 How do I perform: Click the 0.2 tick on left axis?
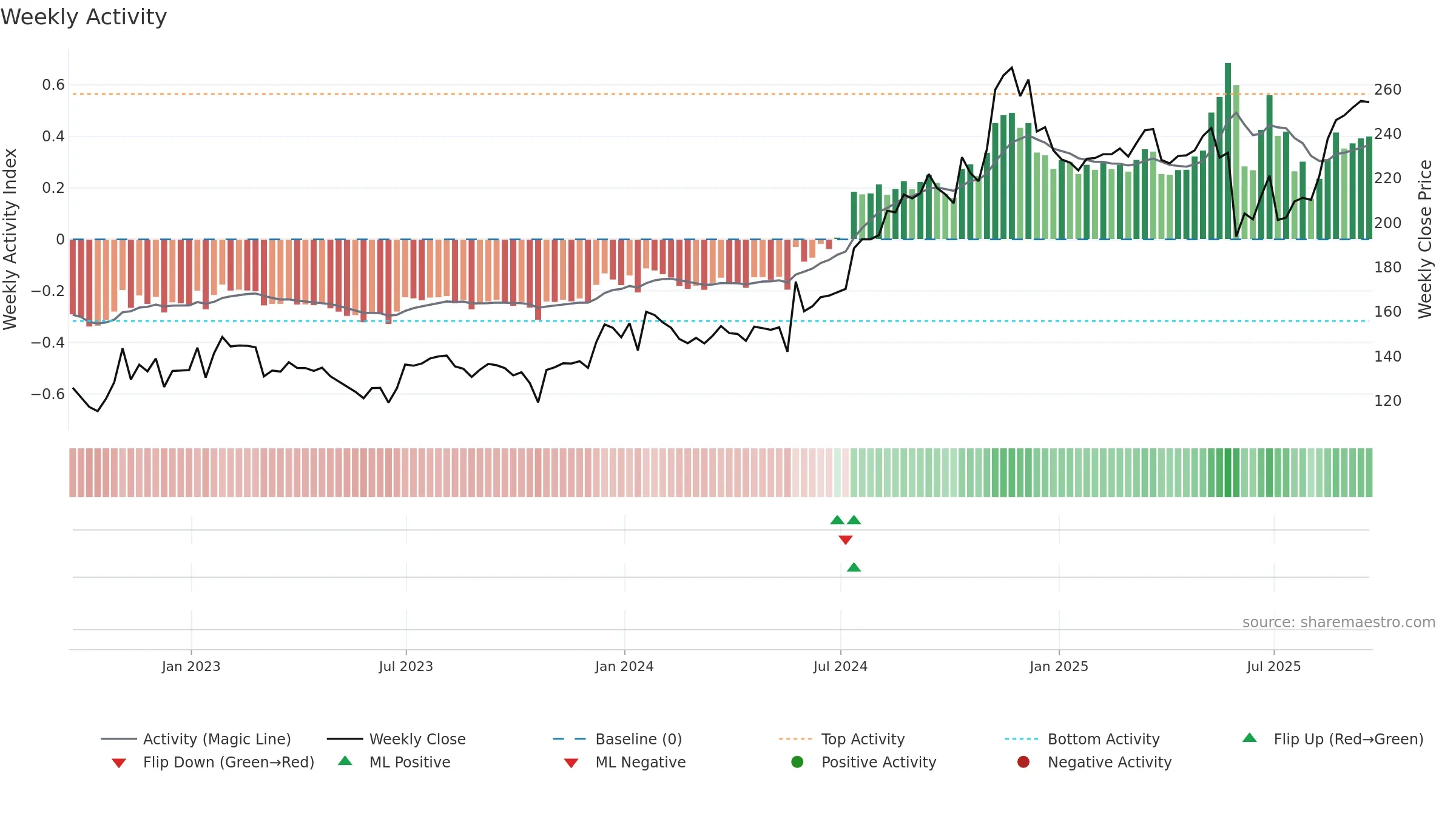[53, 188]
